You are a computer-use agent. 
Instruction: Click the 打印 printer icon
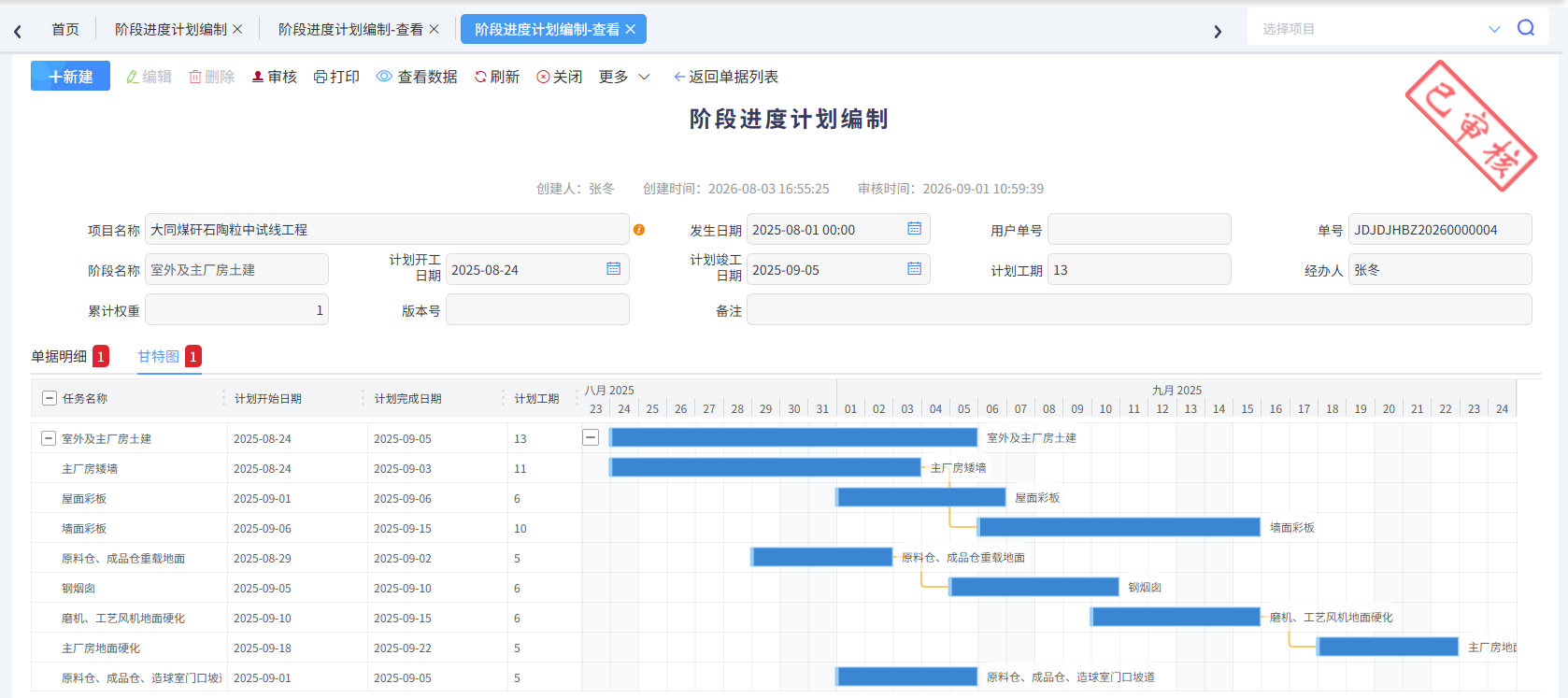tap(321, 77)
